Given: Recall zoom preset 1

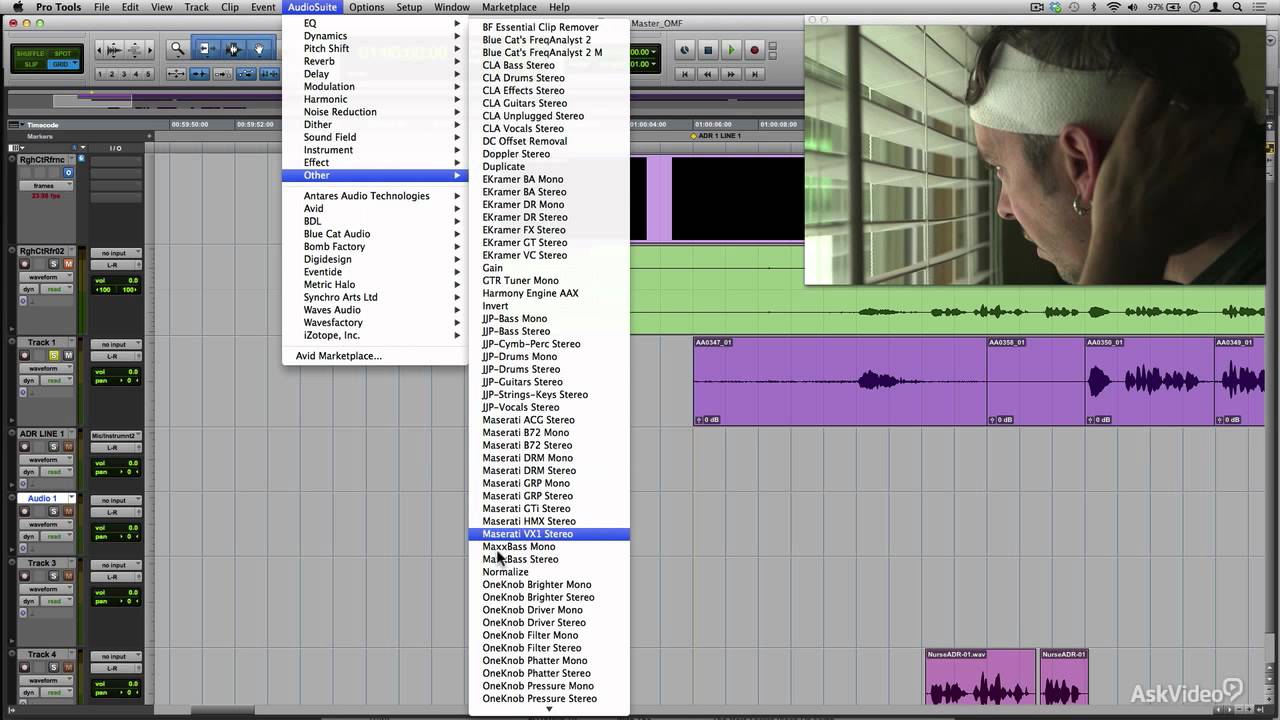Looking at the screenshot, I should (101, 74).
